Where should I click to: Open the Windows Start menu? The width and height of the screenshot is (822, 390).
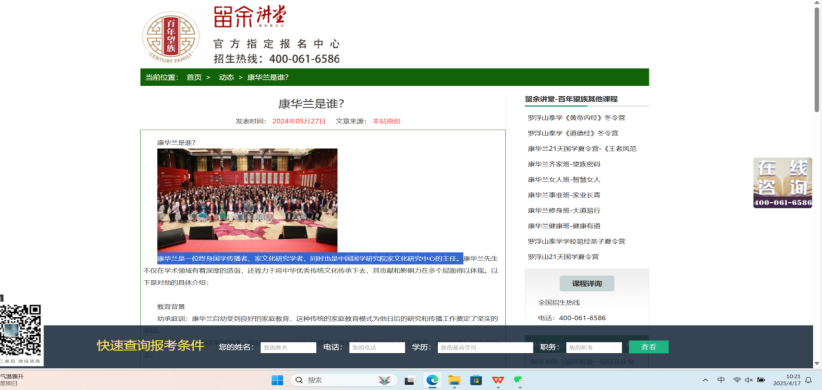pyautogui.click(x=277, y=380)
